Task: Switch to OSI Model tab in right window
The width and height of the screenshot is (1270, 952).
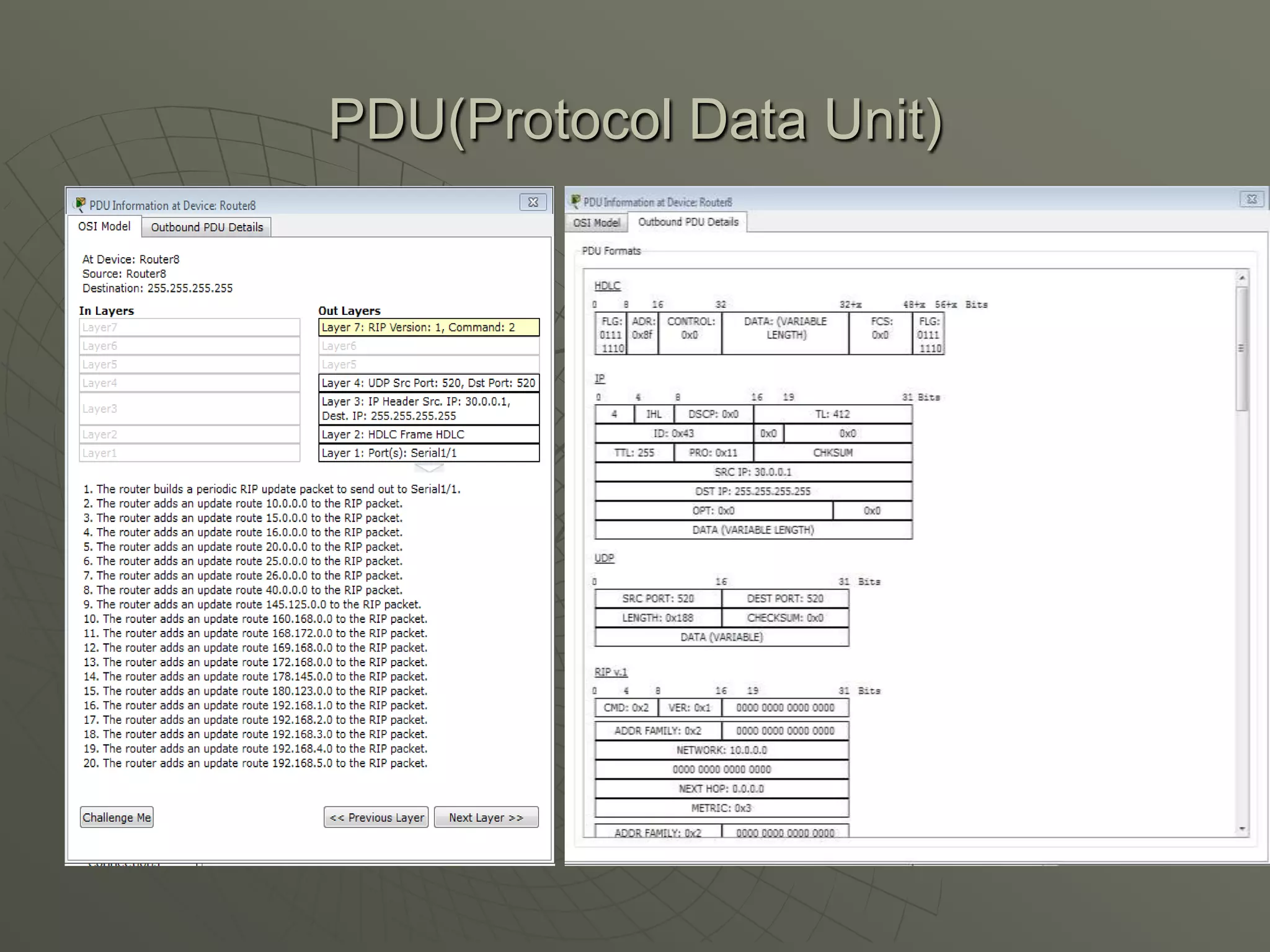Action: click(x=597, y=223)
